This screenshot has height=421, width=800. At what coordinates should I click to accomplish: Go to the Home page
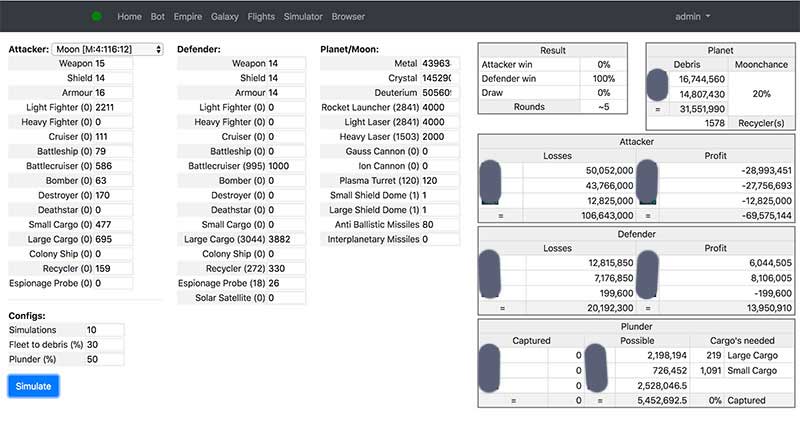point(129,17)
